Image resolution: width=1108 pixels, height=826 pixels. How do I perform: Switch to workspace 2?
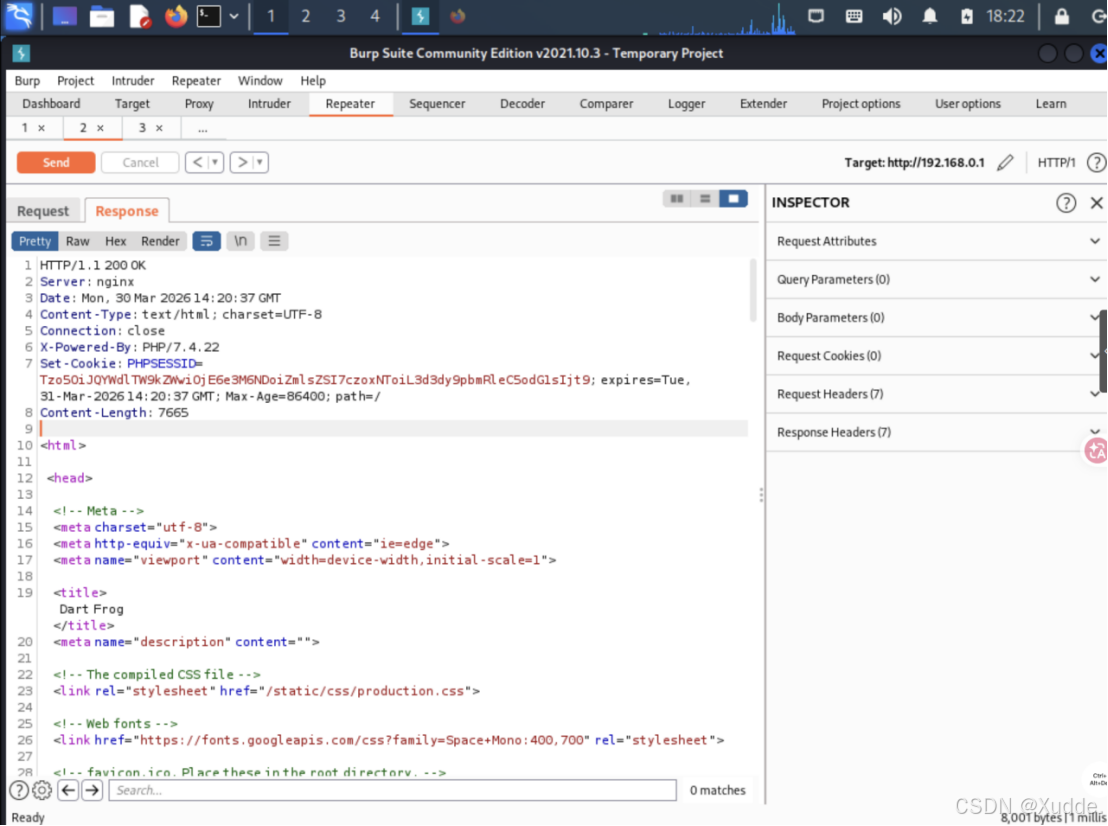305,16
